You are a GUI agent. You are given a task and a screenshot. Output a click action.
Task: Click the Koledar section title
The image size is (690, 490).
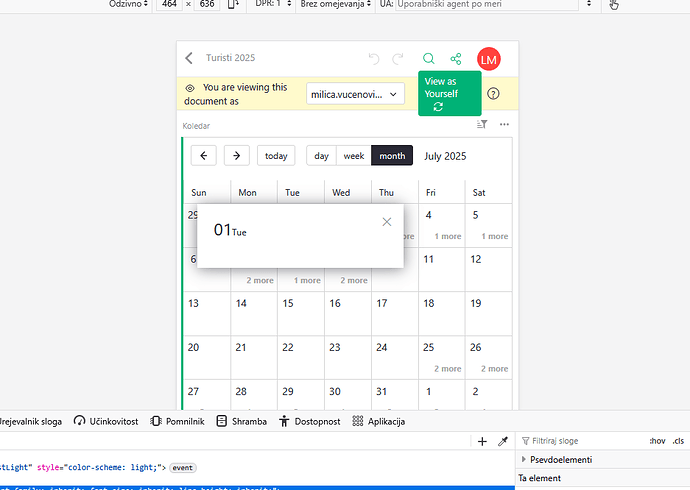click(x=196, y=126)
